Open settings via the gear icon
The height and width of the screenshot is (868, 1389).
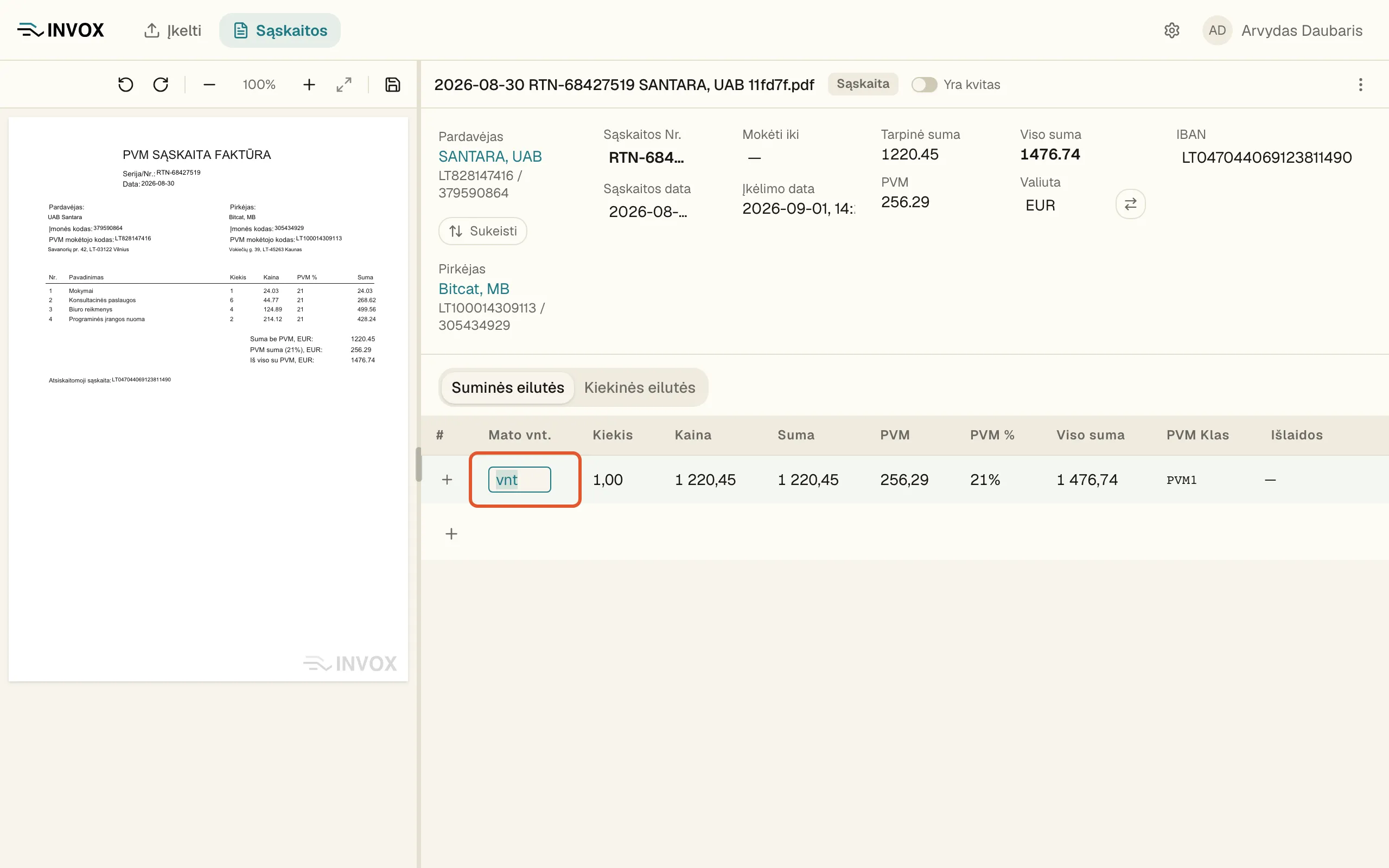1171,30
